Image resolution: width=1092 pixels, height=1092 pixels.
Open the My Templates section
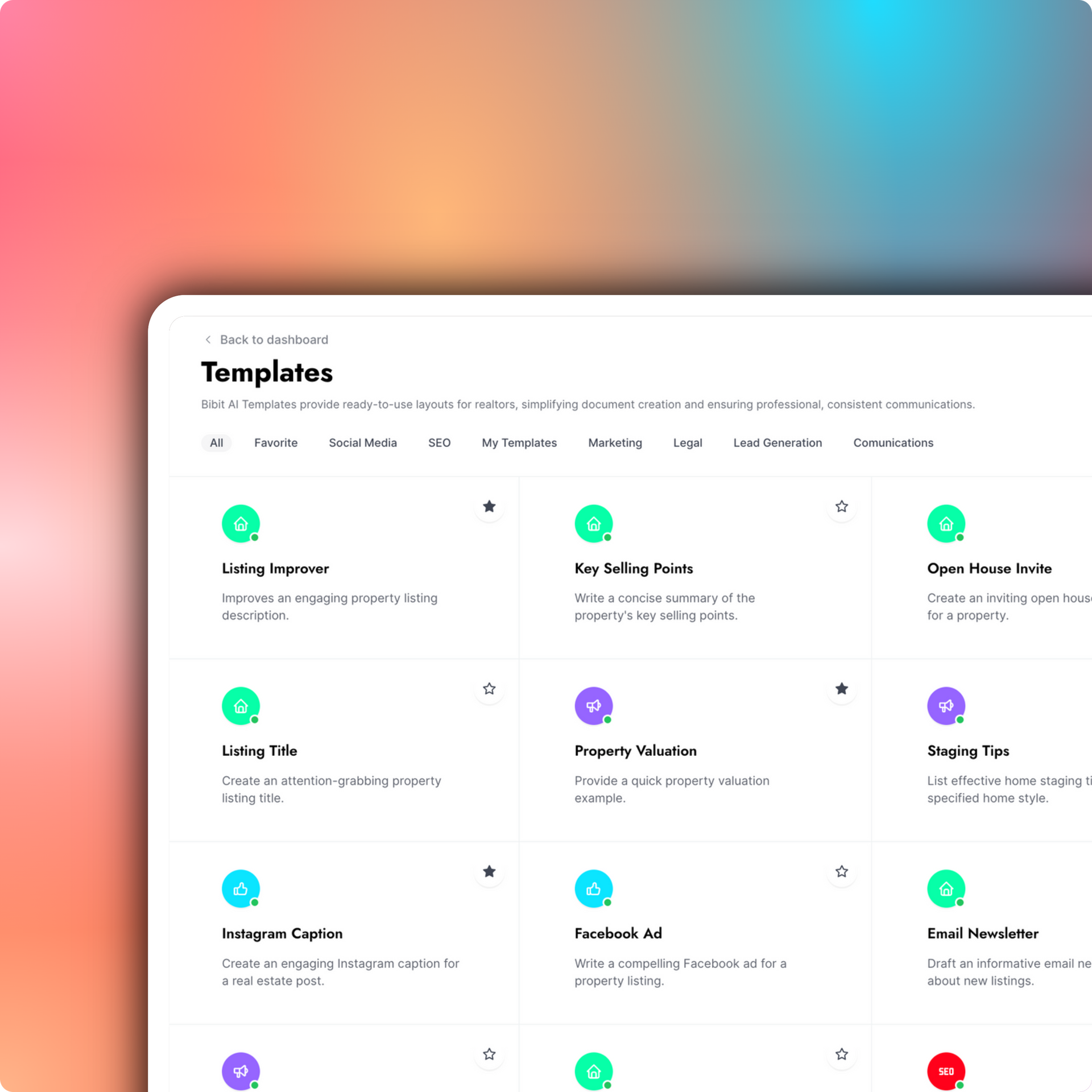pyautogui.click(x=519, y=443)
